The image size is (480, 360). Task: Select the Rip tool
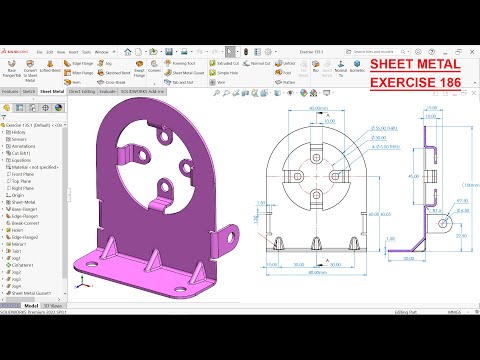coord(315,66)
